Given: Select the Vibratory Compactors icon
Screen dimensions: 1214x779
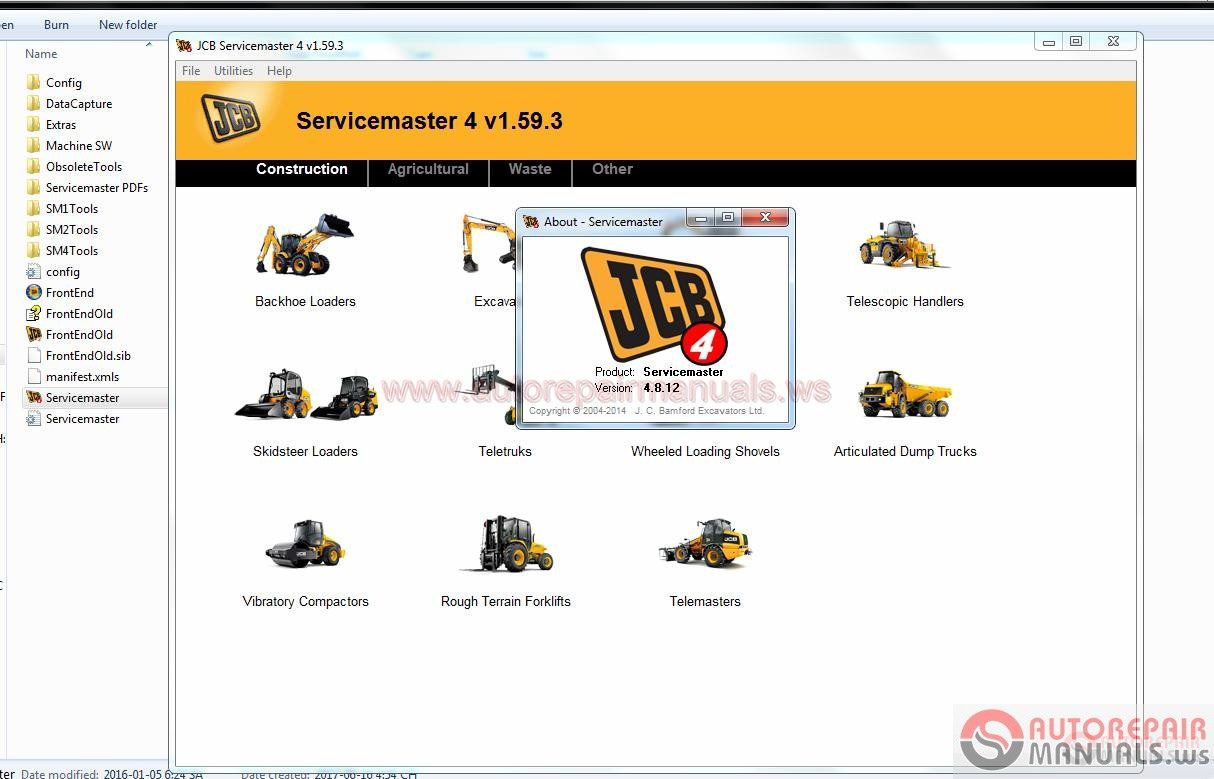Looking at the screenshot, I should 305,545.
